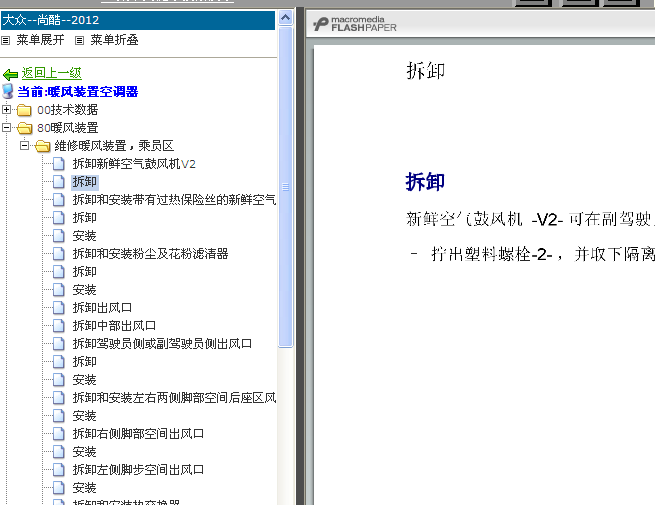
Task: Click the green back arrow icon
Action: tap(10, 74)
